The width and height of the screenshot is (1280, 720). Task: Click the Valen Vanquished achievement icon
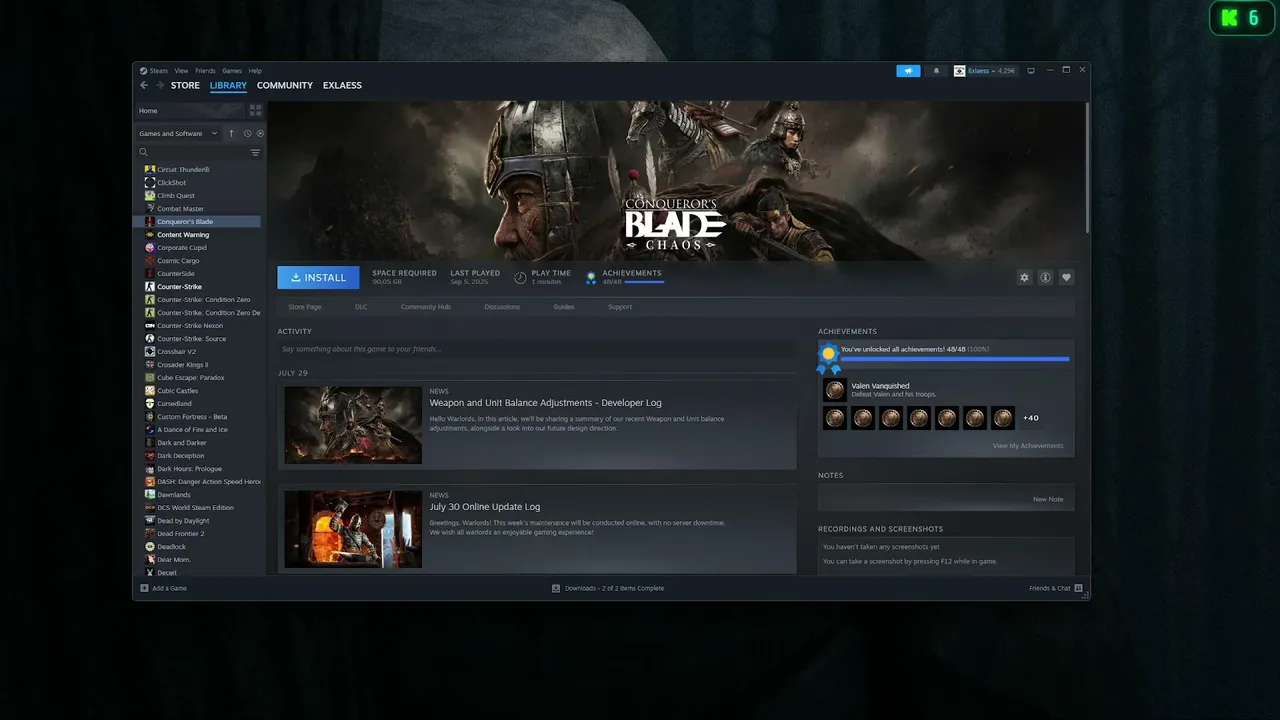834,390
